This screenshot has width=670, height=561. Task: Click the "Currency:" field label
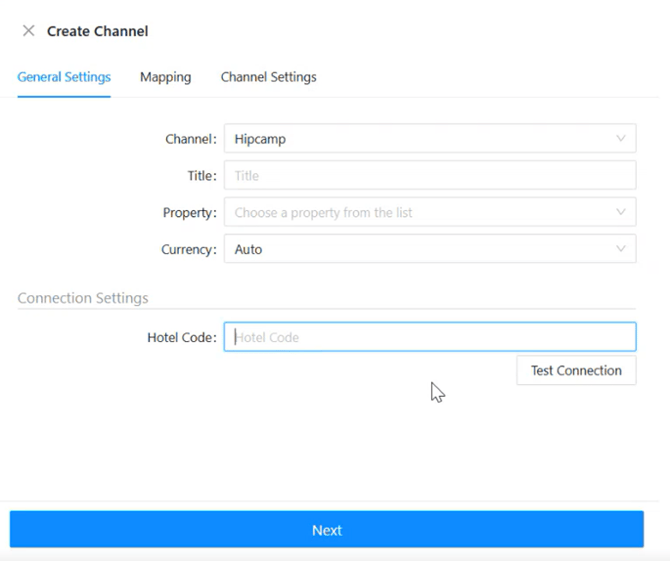pyautogui.click(x=189, y=249)
